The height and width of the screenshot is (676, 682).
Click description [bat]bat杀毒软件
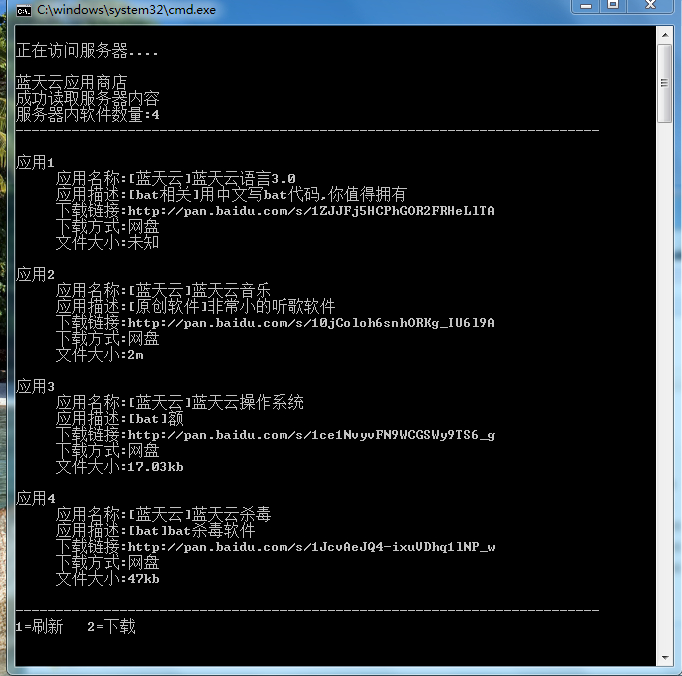click(192, 531)
